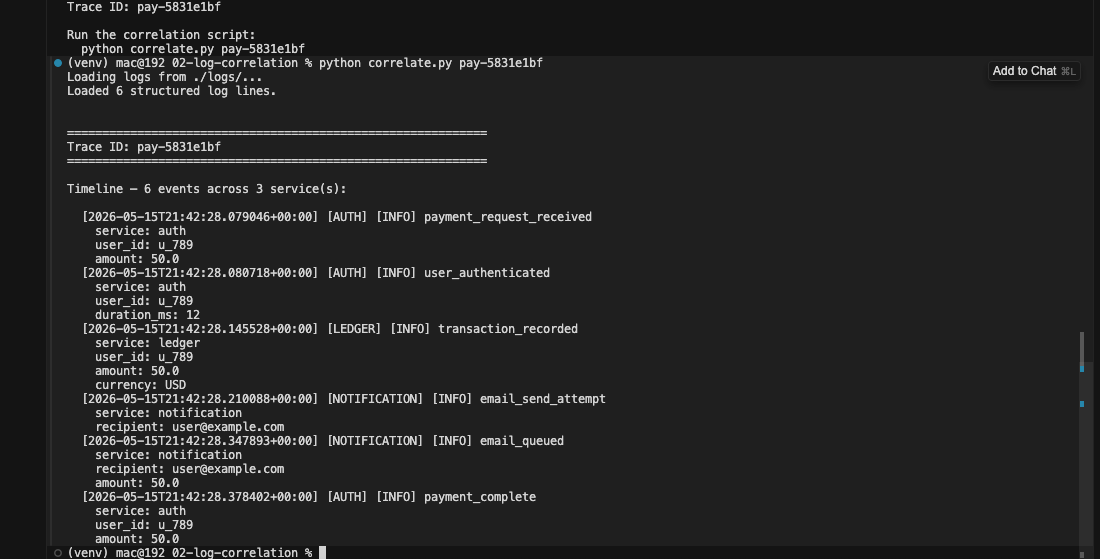Screen dimensions: 1100x559
Task: Click the executed python correlate.py command text
Action: coord(431,63)
